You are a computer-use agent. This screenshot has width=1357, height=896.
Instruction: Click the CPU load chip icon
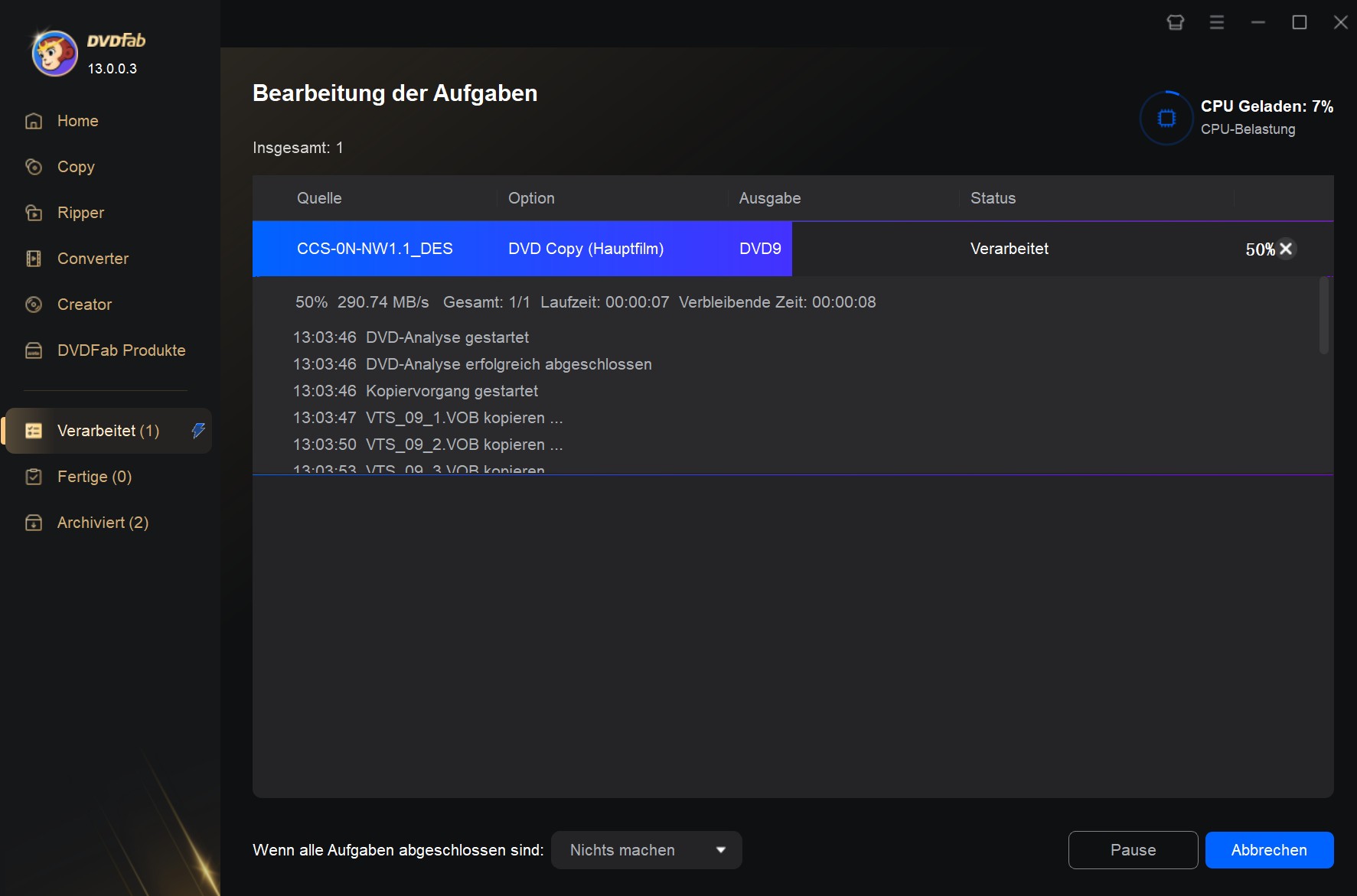click(x=1166, y=118)
